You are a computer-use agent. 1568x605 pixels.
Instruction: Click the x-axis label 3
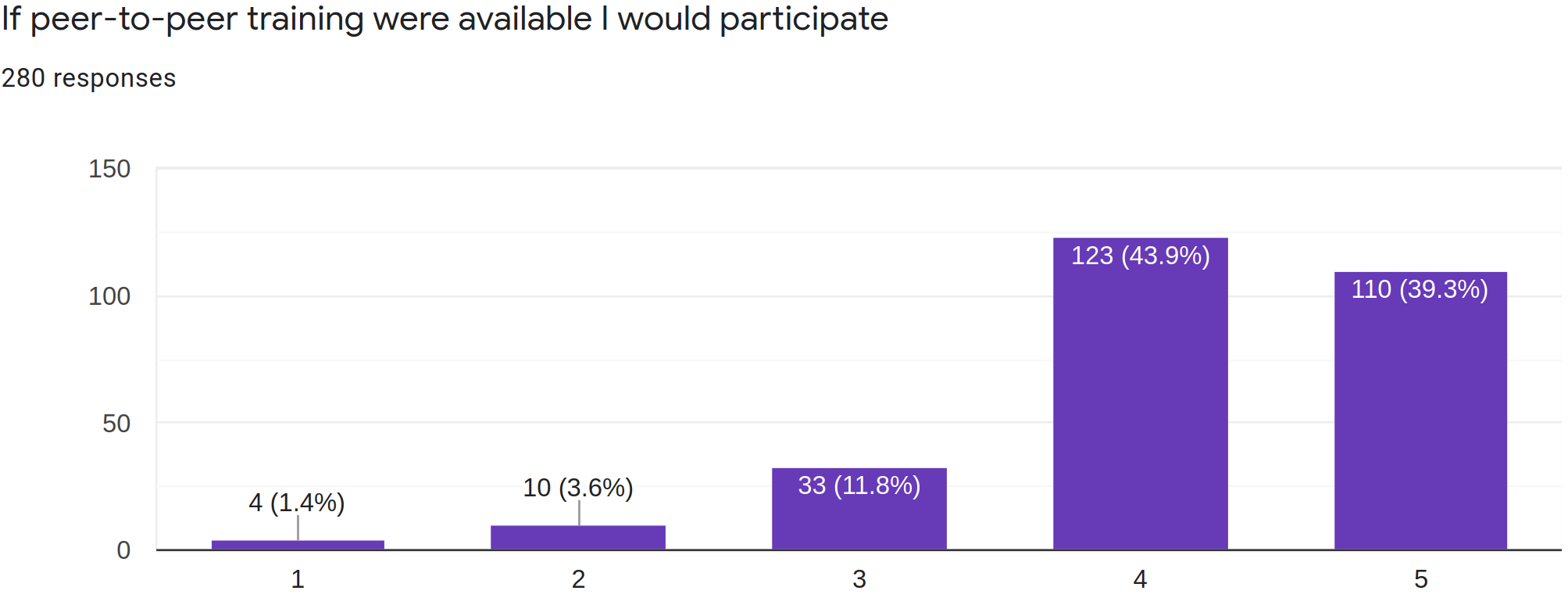859,579
